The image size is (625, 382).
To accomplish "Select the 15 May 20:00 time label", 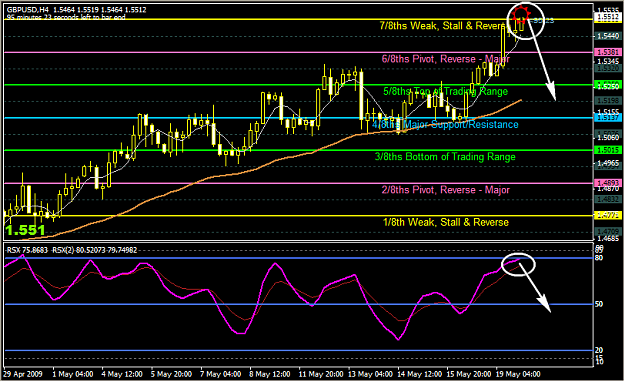I will (469, 374).
